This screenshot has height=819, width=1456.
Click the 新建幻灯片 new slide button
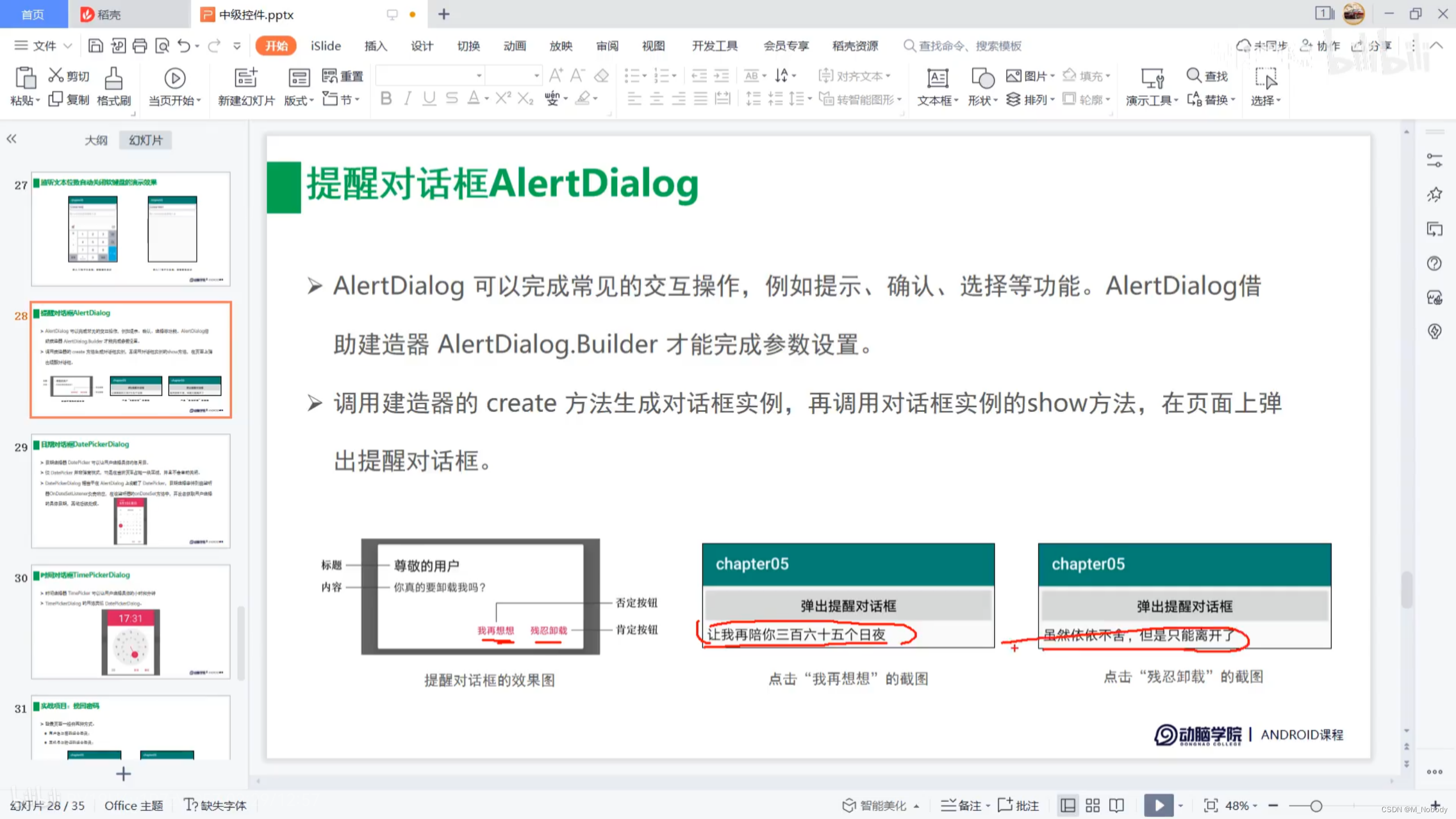point(245,88)
